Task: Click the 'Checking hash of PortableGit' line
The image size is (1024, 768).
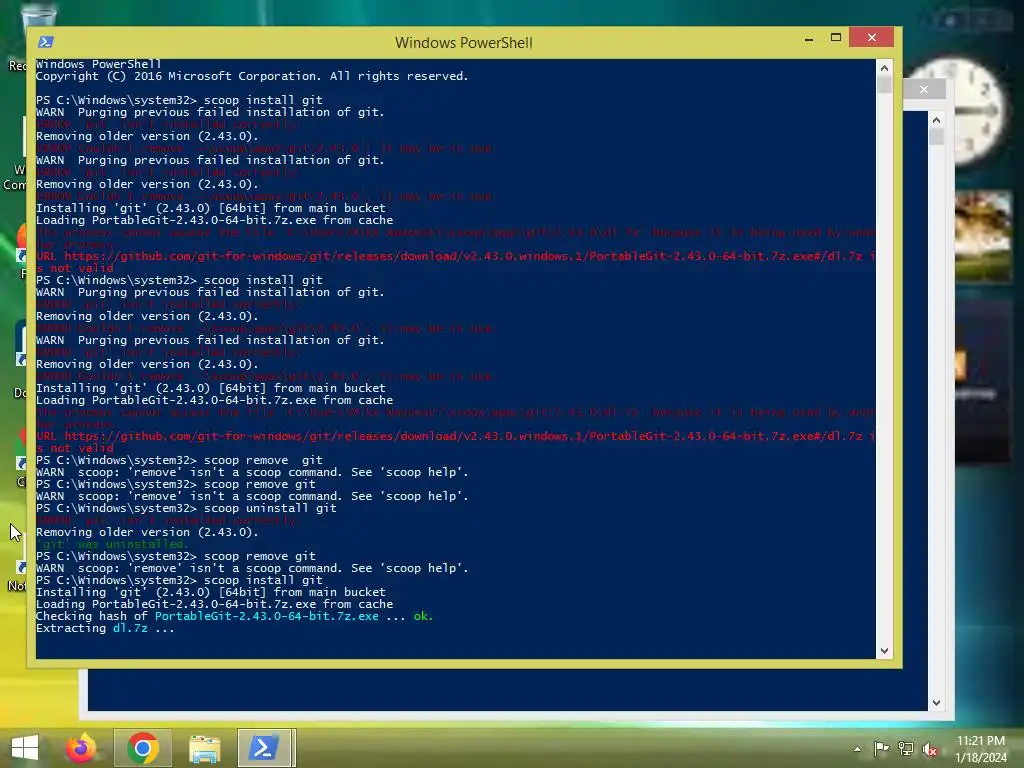Action: click(234, 616)
